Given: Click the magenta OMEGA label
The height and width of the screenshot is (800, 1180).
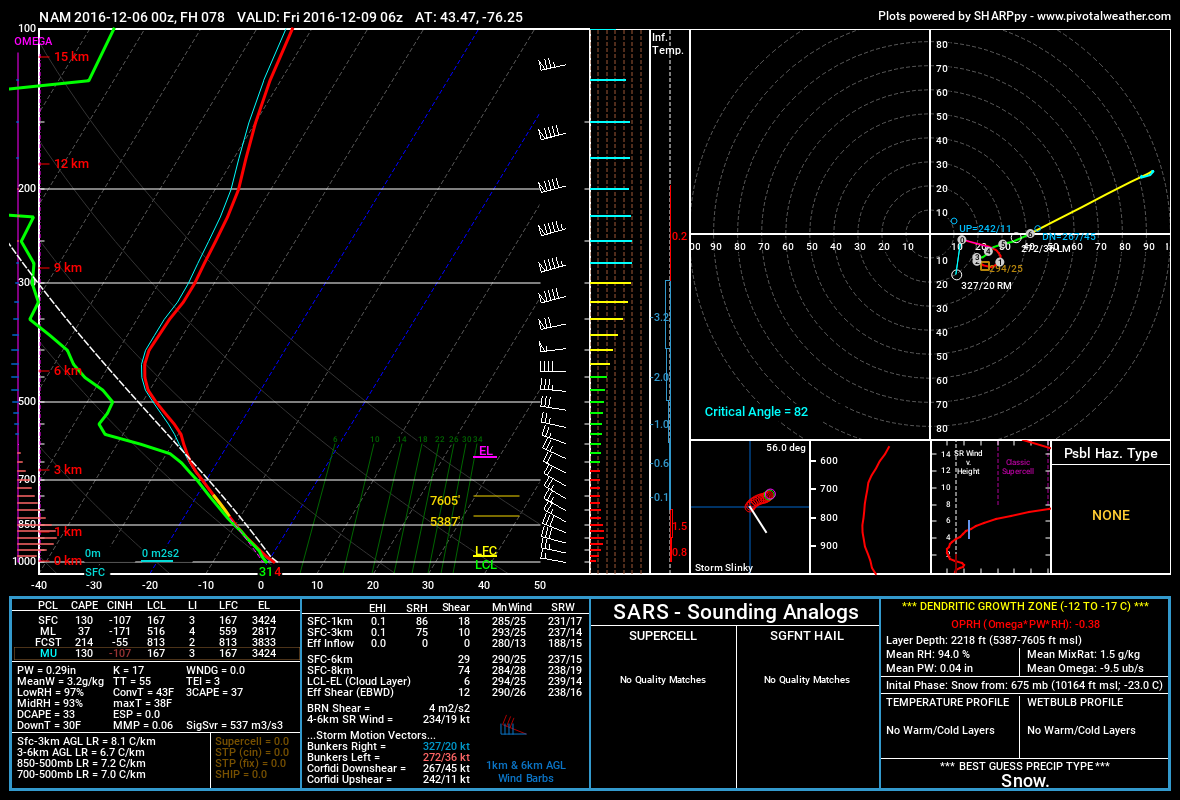Looking at the screenshot, I should pyautogui.click(x=33, y=41).
